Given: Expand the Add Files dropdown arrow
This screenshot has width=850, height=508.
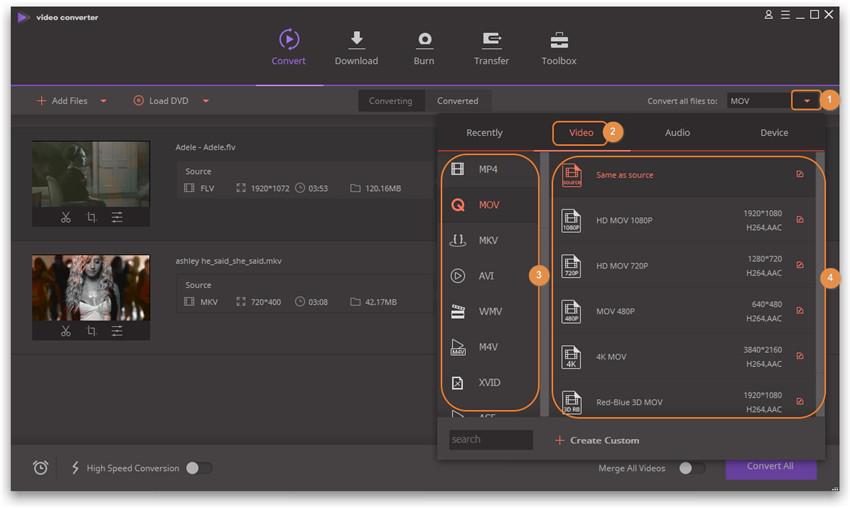Looking at the screenshot, I should pos(103,101).
